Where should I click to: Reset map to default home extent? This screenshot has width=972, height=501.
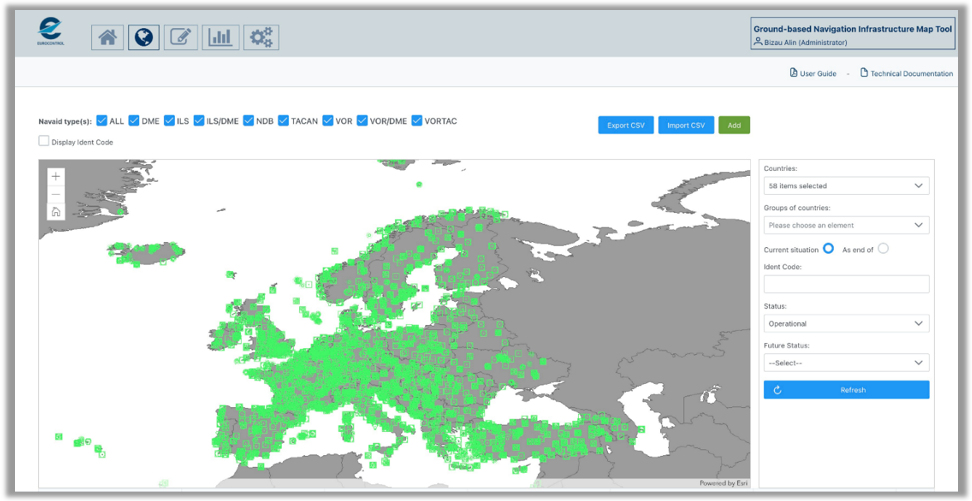[x=56, y=212]
